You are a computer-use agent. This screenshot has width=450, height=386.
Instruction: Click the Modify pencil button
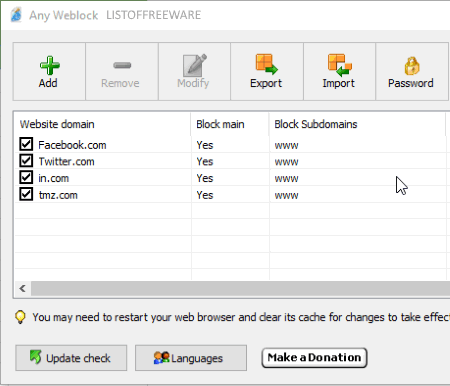coord(194,71)
